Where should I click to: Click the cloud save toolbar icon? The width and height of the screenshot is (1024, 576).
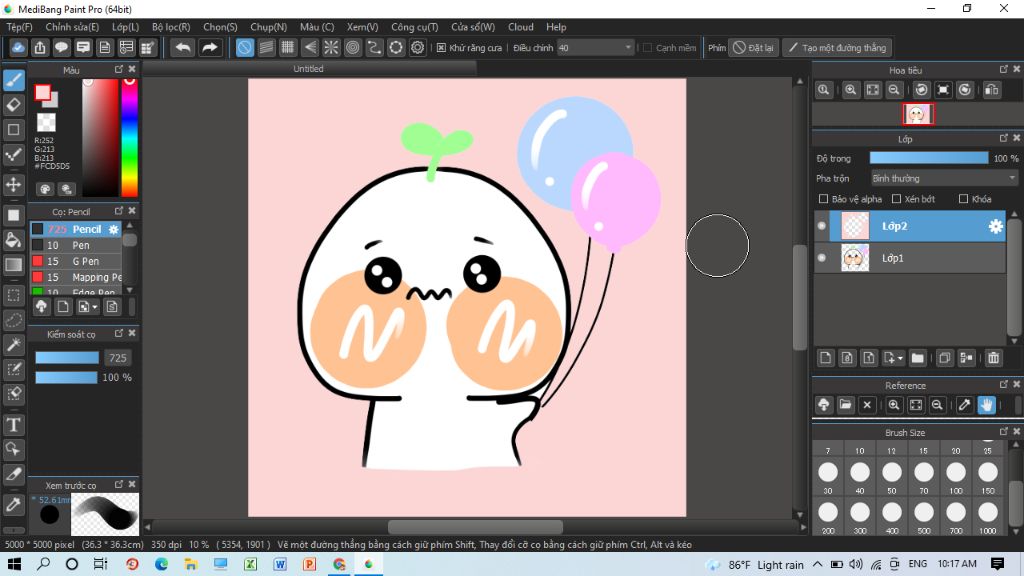tap(18, 48)
